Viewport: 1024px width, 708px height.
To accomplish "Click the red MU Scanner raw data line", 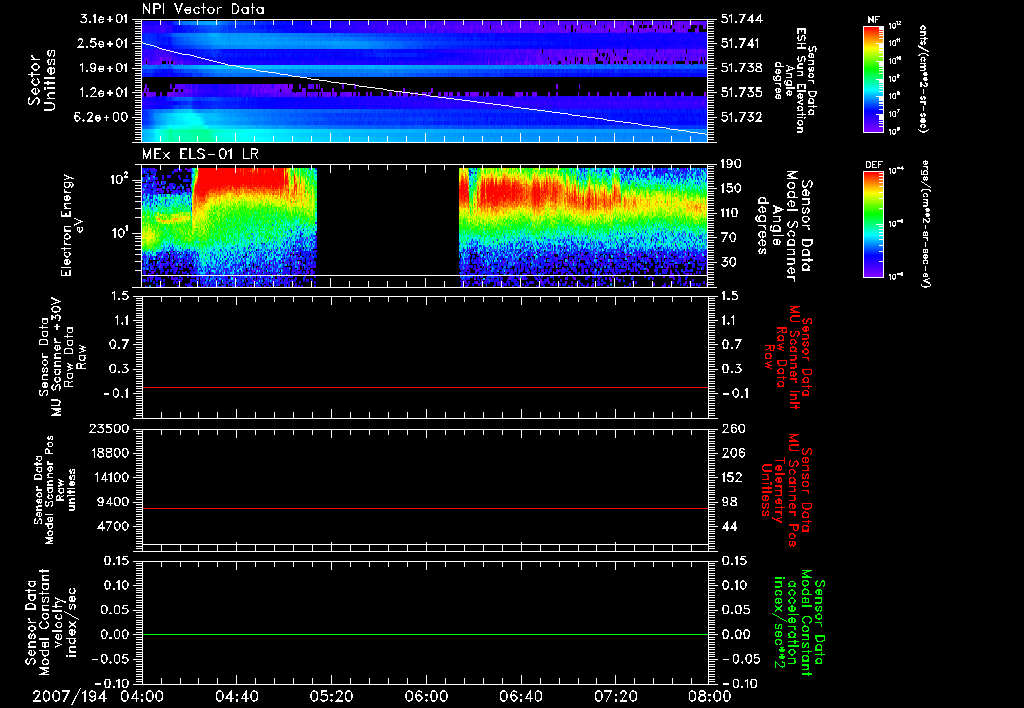I will click(x=424, y=387).
